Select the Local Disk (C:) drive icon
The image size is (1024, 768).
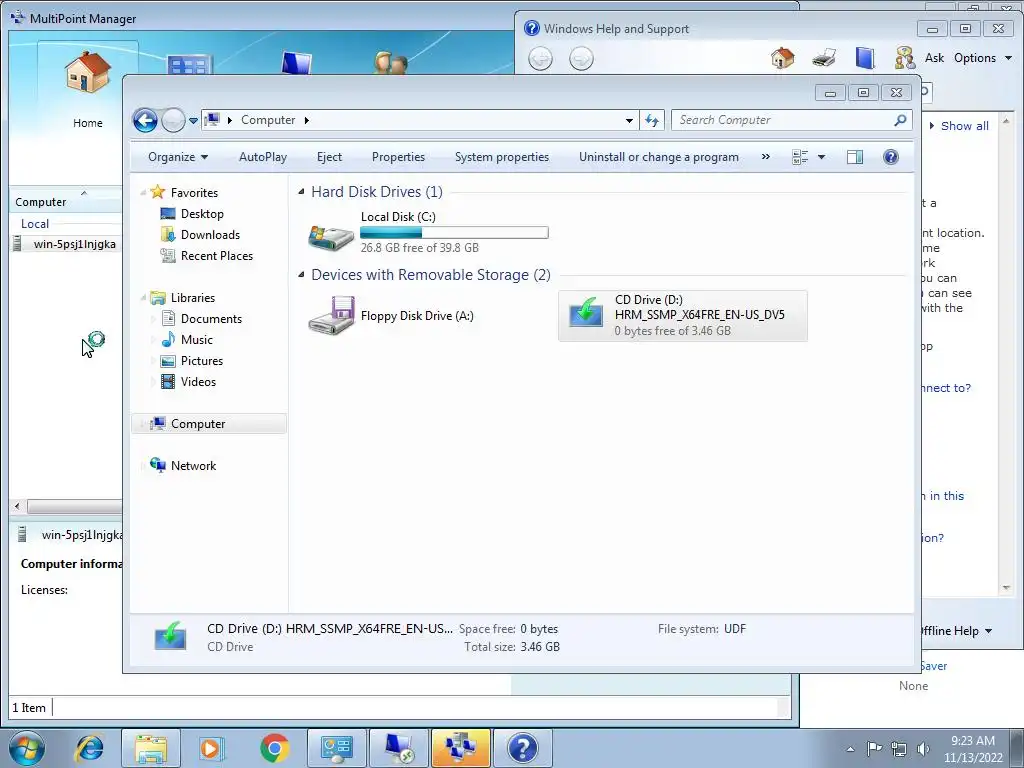[x=331, y=237]
